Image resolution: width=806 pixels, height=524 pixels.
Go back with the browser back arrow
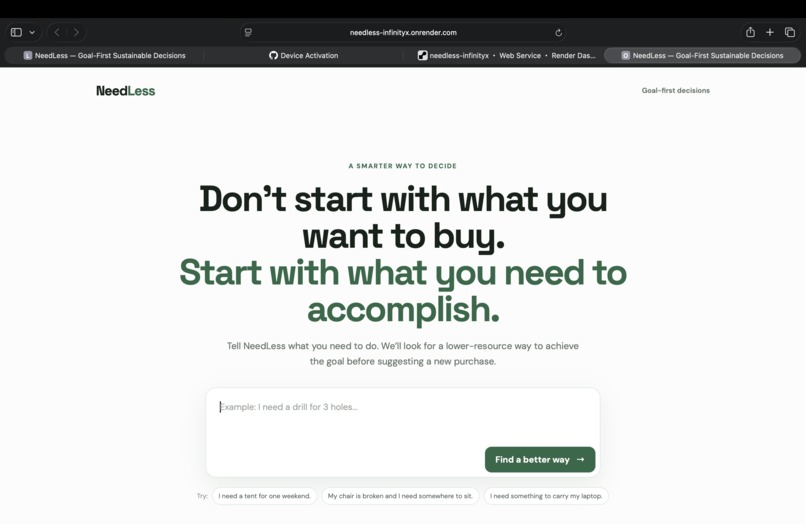pos(57,32)
